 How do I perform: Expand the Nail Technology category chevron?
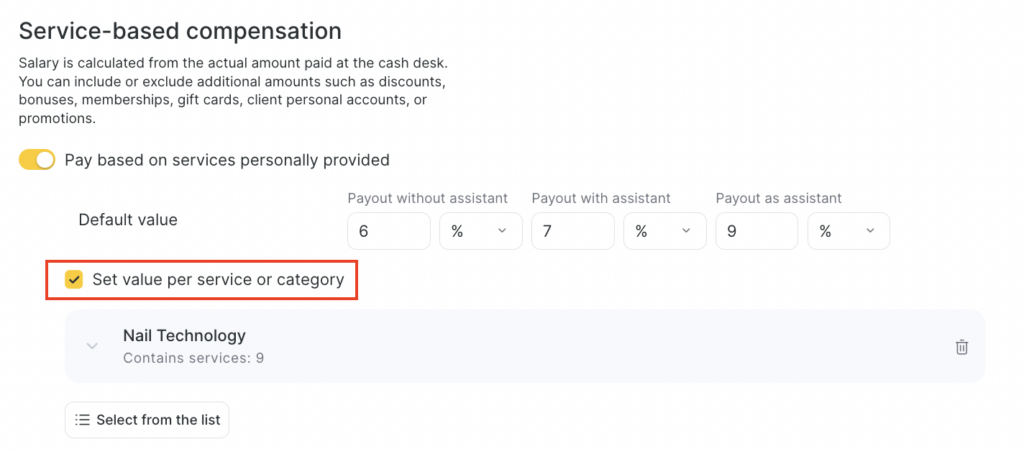coord(92,346)
